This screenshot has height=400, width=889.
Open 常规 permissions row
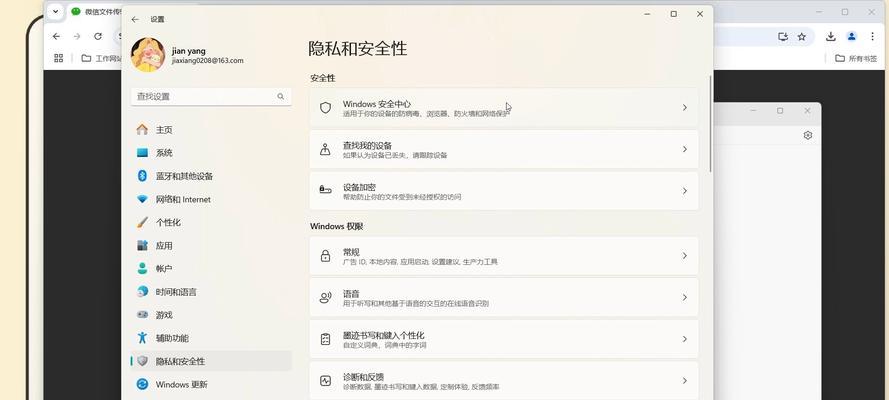click(503, 256)
